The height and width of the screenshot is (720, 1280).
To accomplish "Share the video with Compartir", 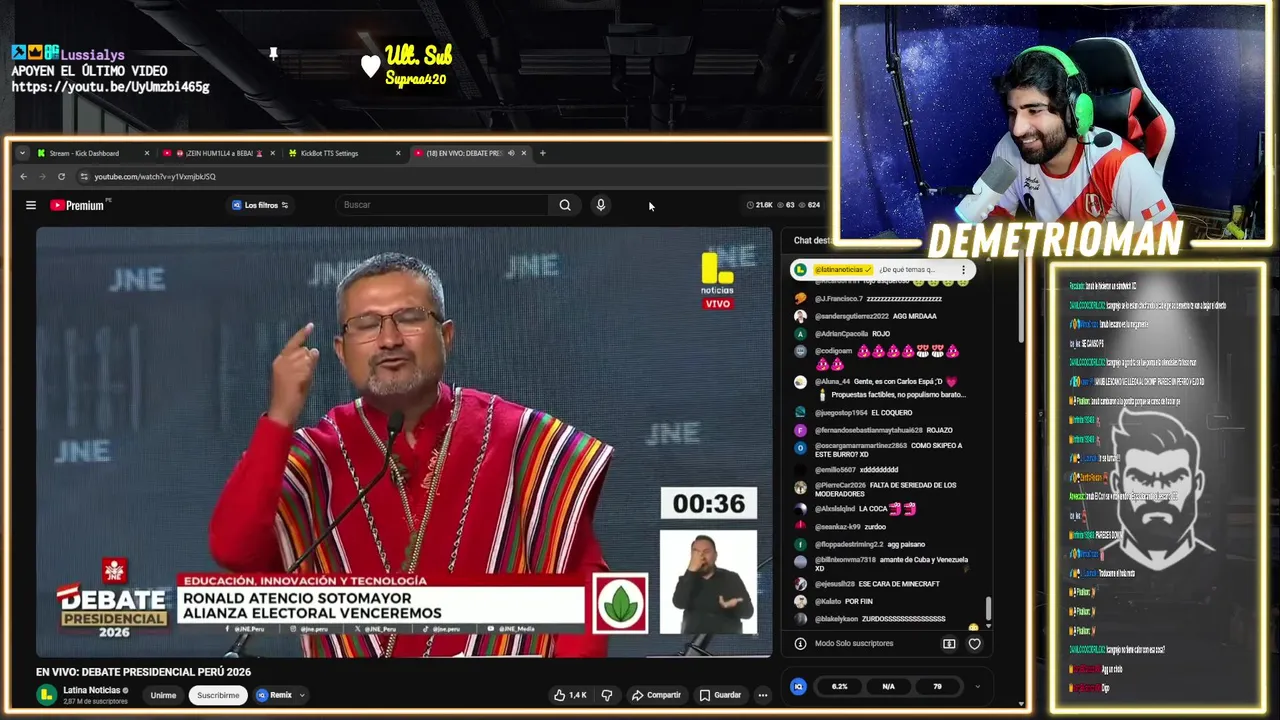I will click(x=656, y=695).
